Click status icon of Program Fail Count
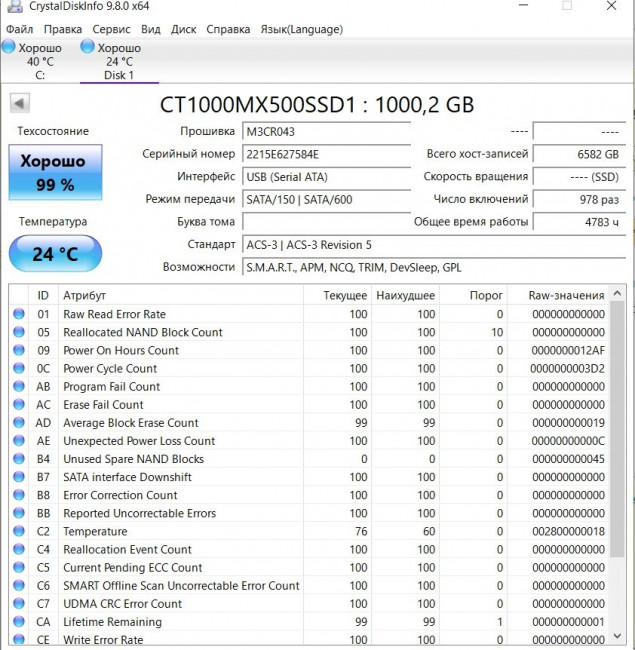The height and width of the screenshot is (650, 635). point(19,386)
